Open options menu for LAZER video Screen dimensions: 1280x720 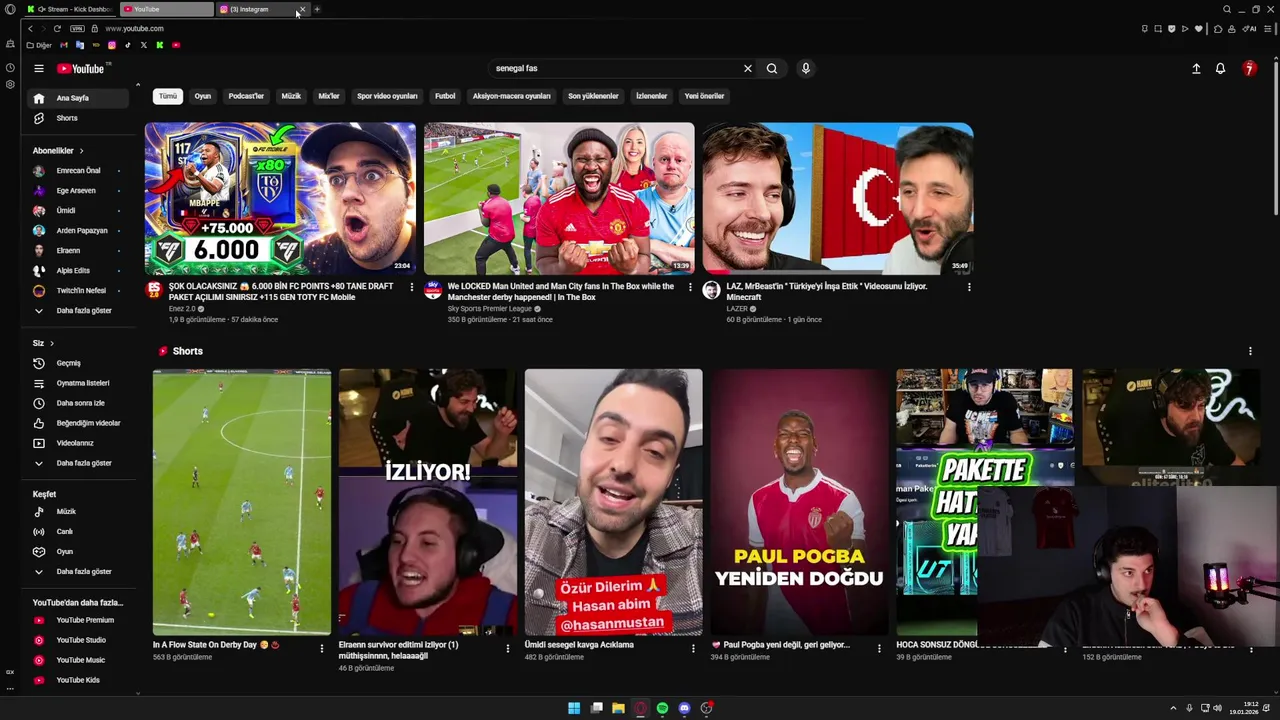coord(968,287)
